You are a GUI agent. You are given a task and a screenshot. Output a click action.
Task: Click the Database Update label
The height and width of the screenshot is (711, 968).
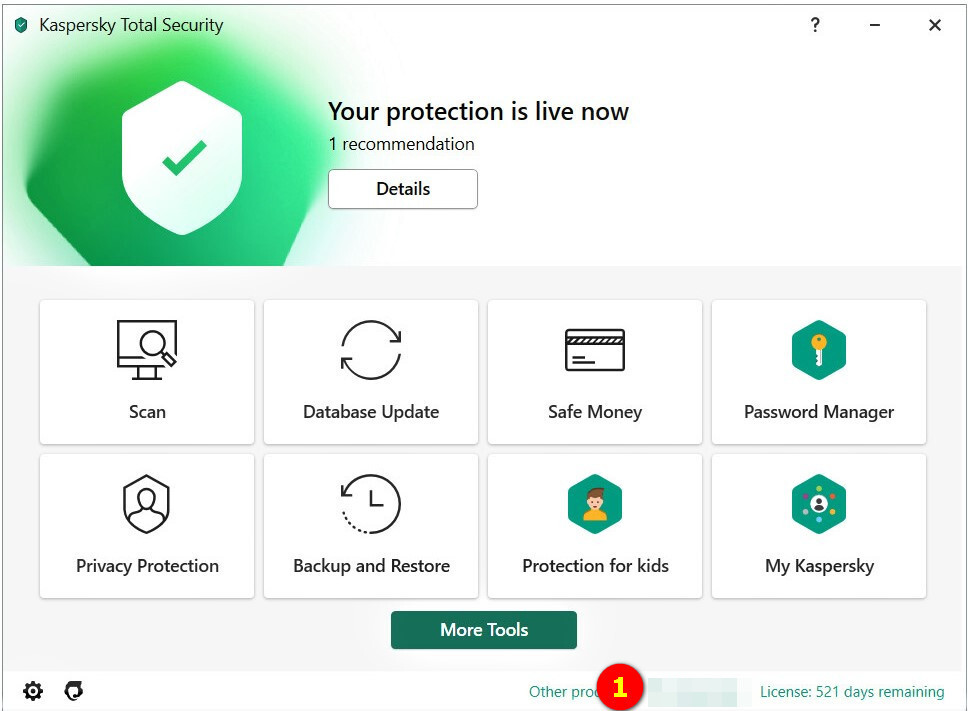coord(371,412)
